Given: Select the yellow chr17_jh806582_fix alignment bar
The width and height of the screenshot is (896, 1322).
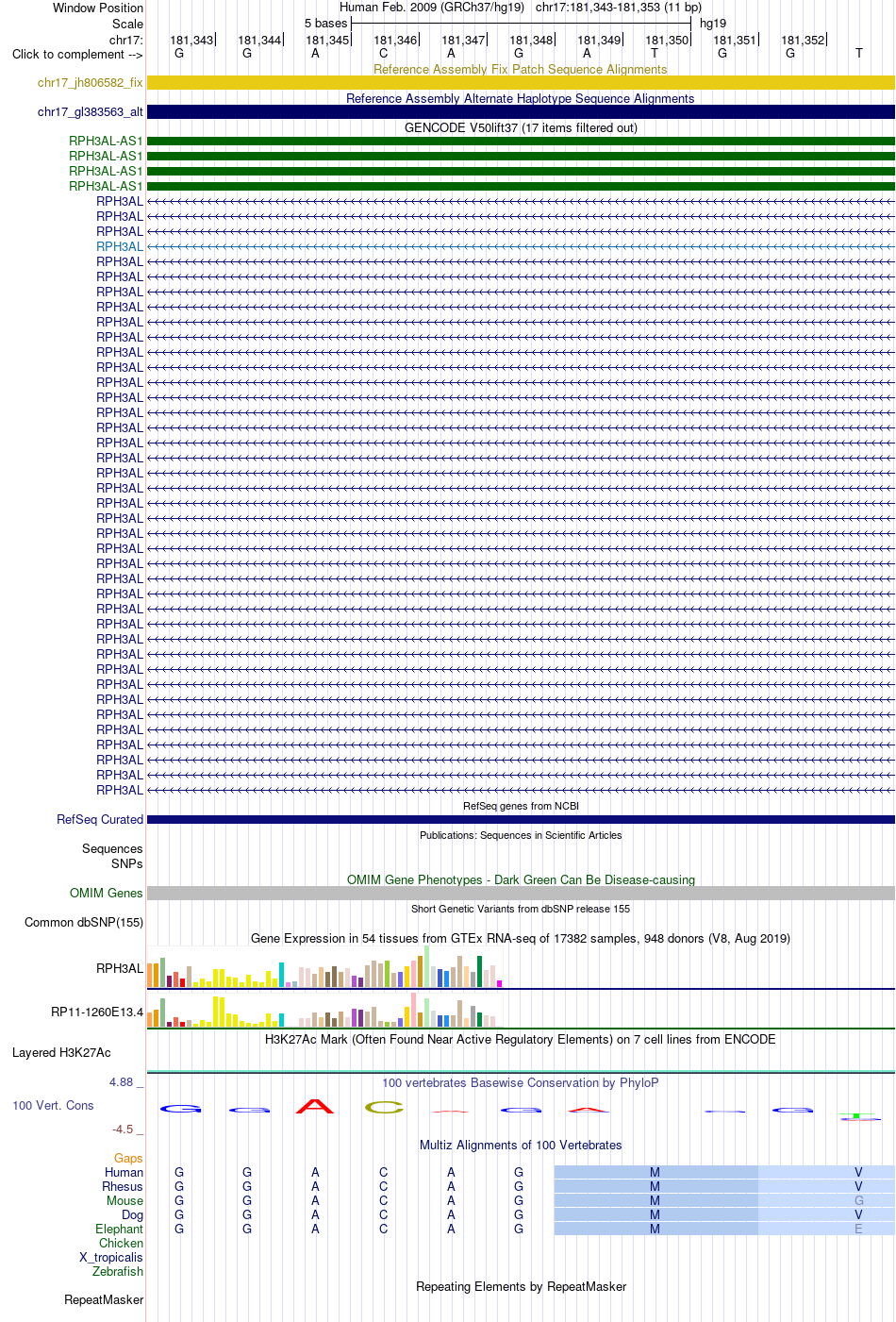Looking at the screenshot, I should [x=521, y=83].
